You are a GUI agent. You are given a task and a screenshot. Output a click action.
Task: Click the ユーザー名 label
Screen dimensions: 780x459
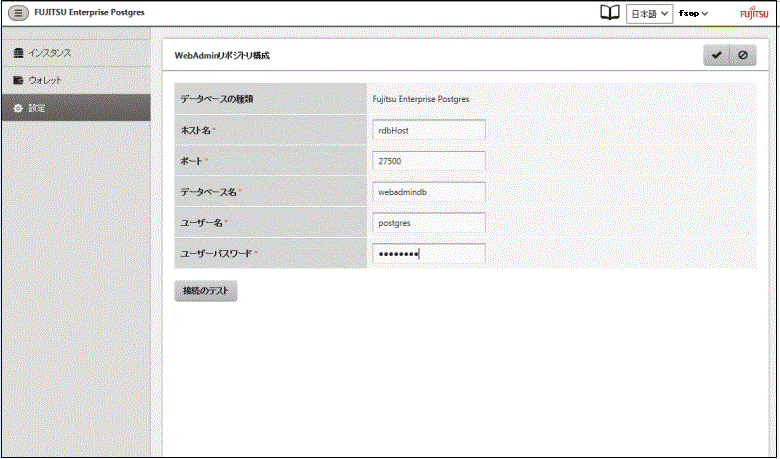(201, 223)
